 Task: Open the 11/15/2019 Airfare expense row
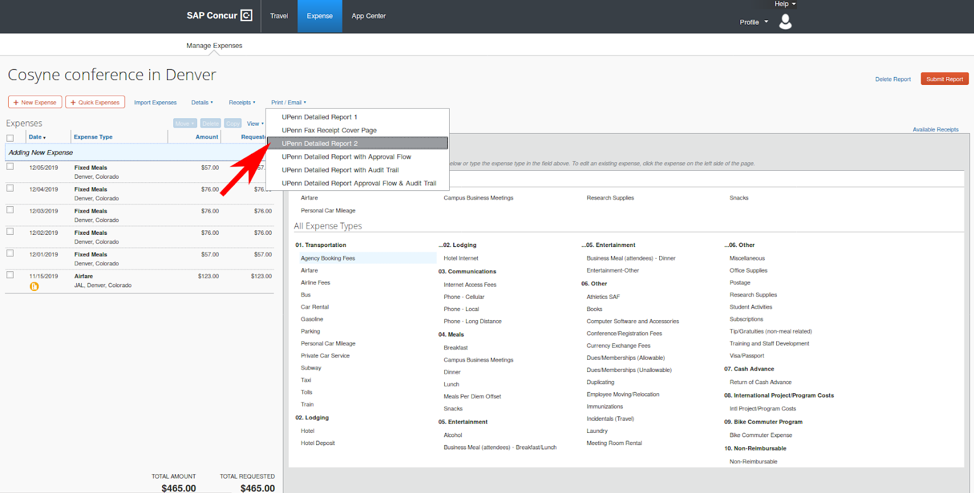pos(139,281)
